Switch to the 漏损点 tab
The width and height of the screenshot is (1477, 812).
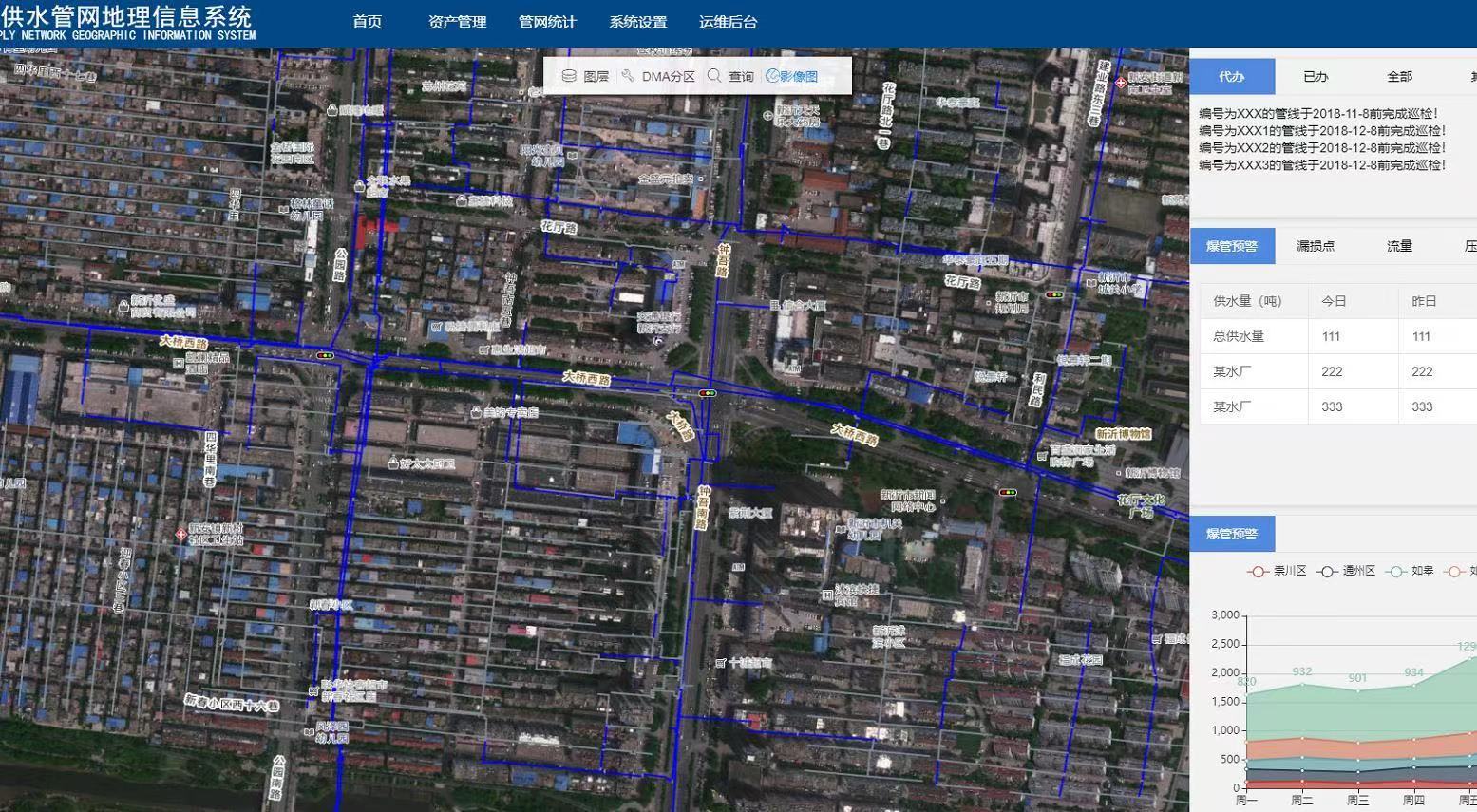1316,246
